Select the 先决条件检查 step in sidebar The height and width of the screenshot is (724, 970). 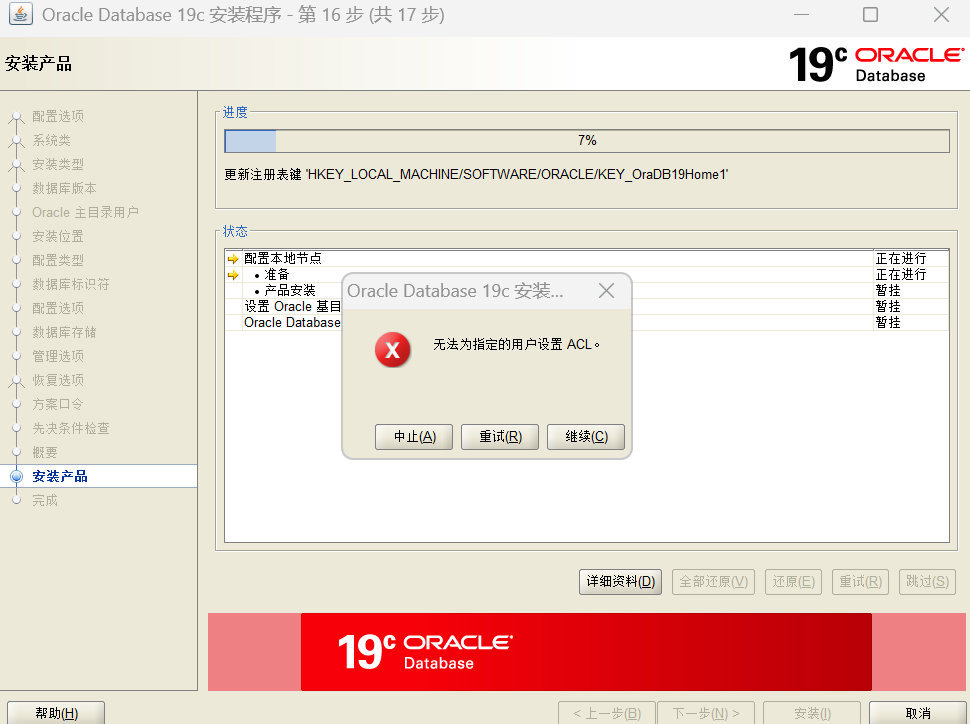[x=71, y=428]
